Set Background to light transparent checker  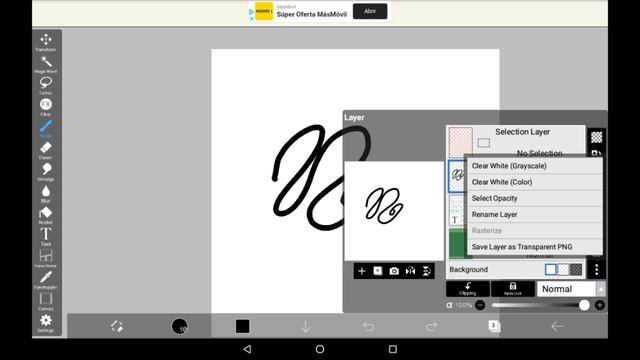coord(563,269)
